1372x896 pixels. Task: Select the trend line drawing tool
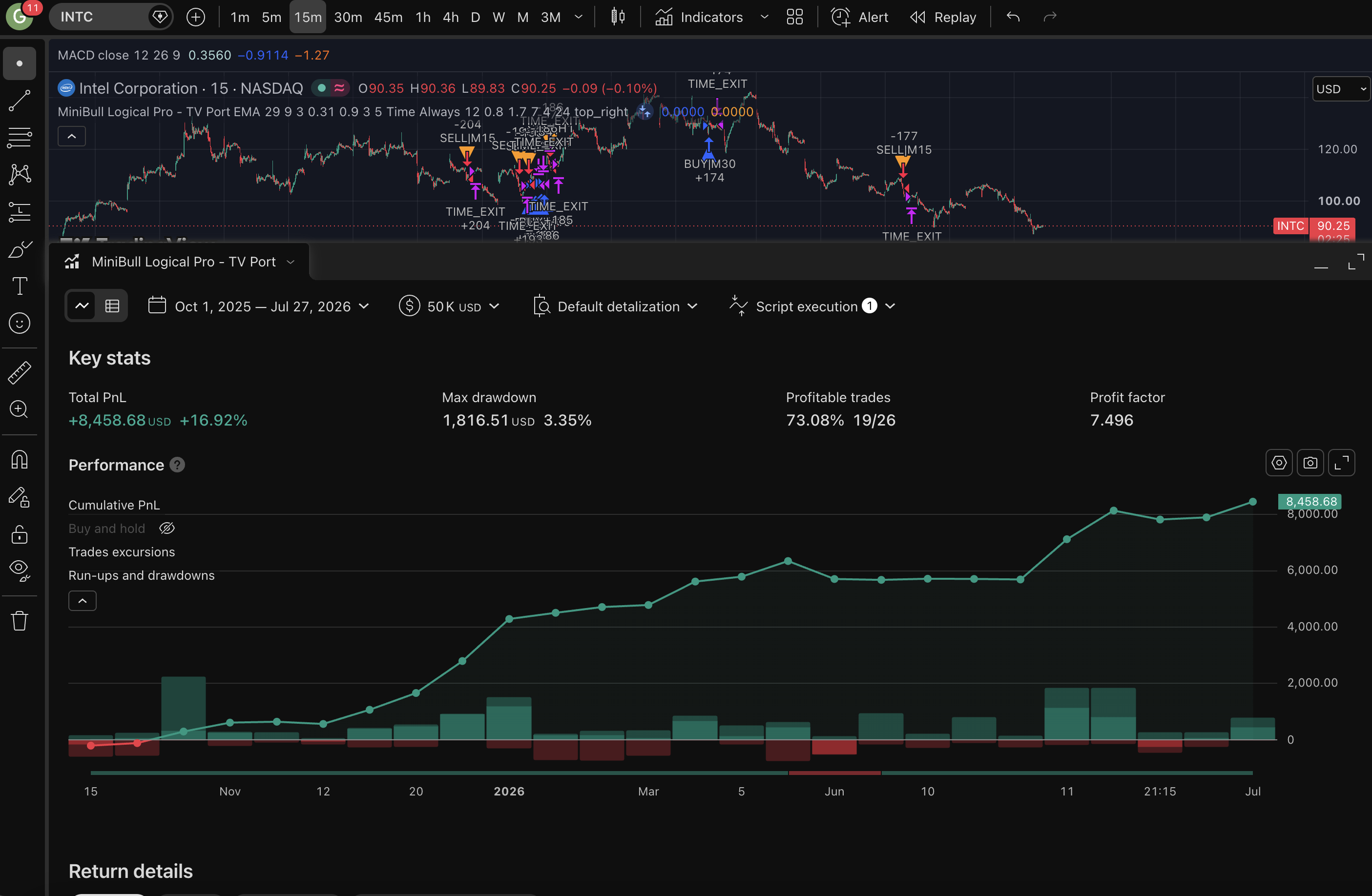click(19, 100)
